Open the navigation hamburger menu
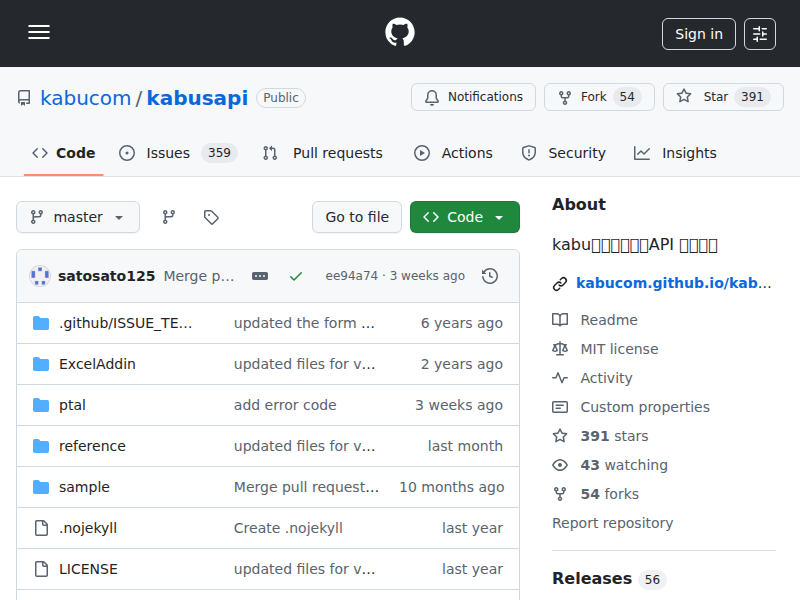Screen dimensions: 800x600 click(x=39, y=32)
